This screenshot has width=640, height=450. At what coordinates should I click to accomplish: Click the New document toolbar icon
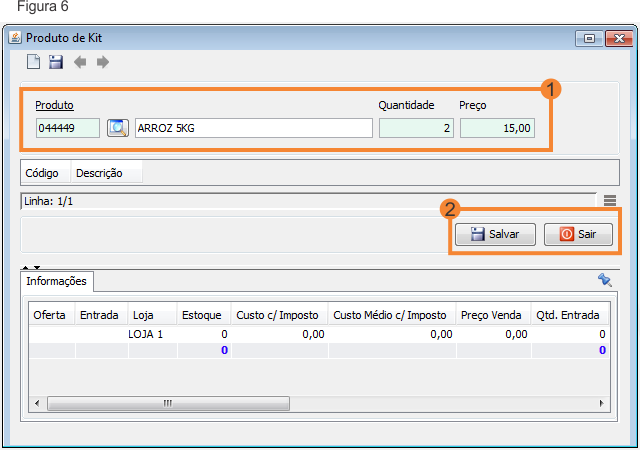click(x=34, y=63)
